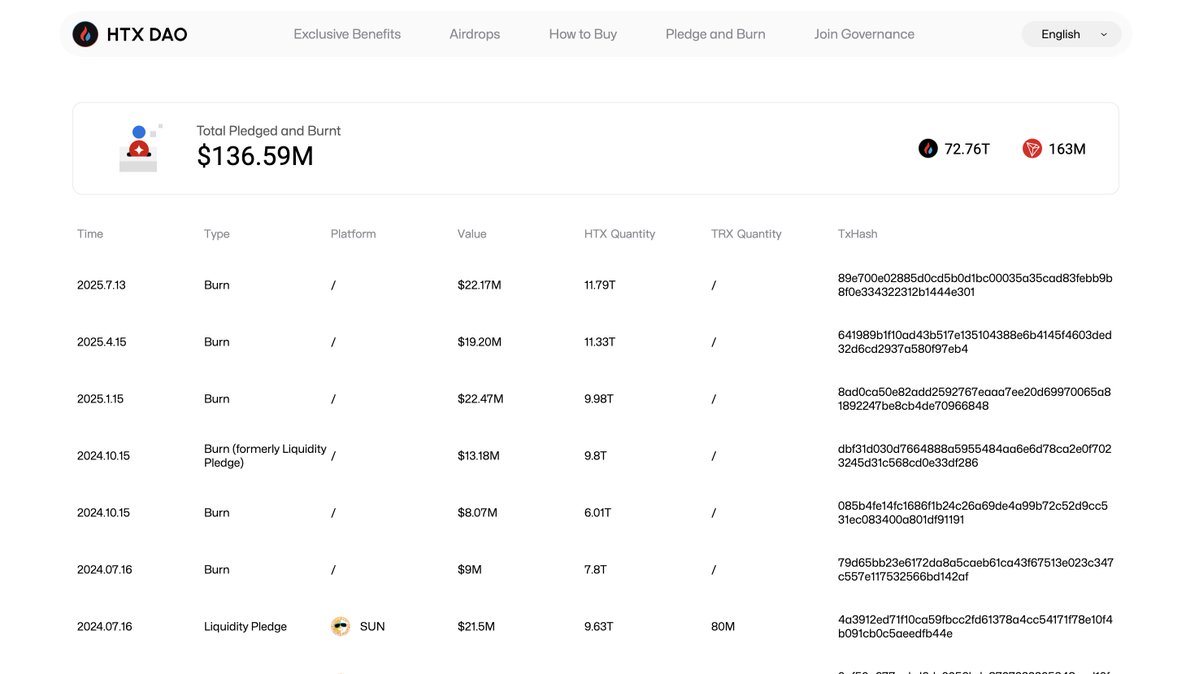This screenshot has width=1199, height=674.
Task: Click the HTX quantity 6.01T
Action: click(x=598, y=513)
